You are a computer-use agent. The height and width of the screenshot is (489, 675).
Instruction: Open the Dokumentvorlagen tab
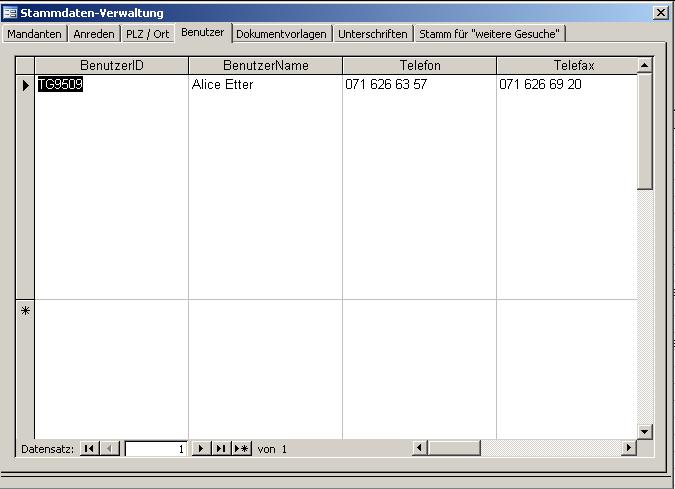tap(281, 34)
